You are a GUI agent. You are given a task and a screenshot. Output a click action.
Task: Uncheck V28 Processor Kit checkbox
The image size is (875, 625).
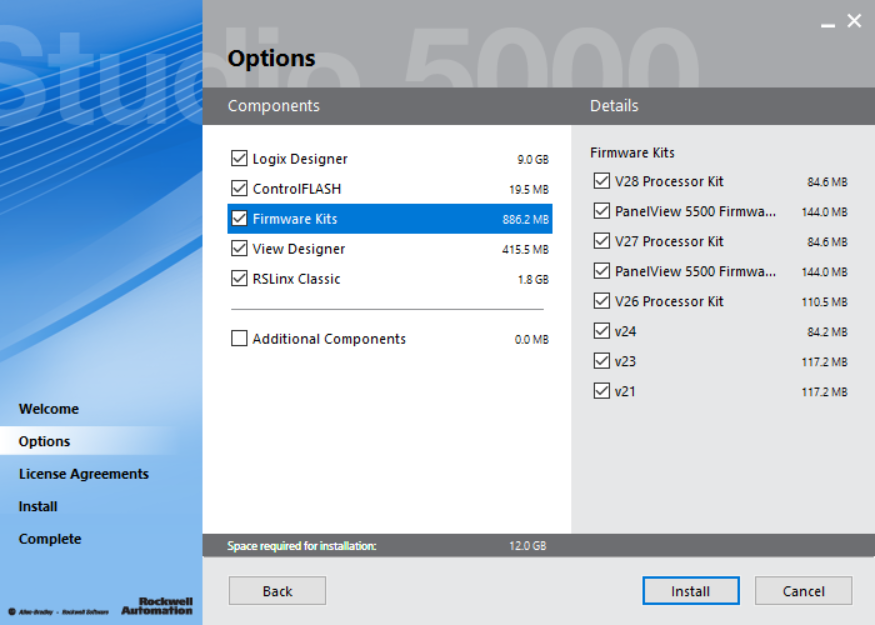point(602,181)
